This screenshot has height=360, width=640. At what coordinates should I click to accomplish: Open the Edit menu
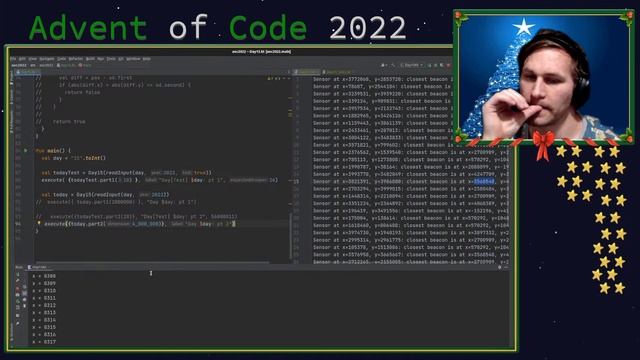pos(22,59)
